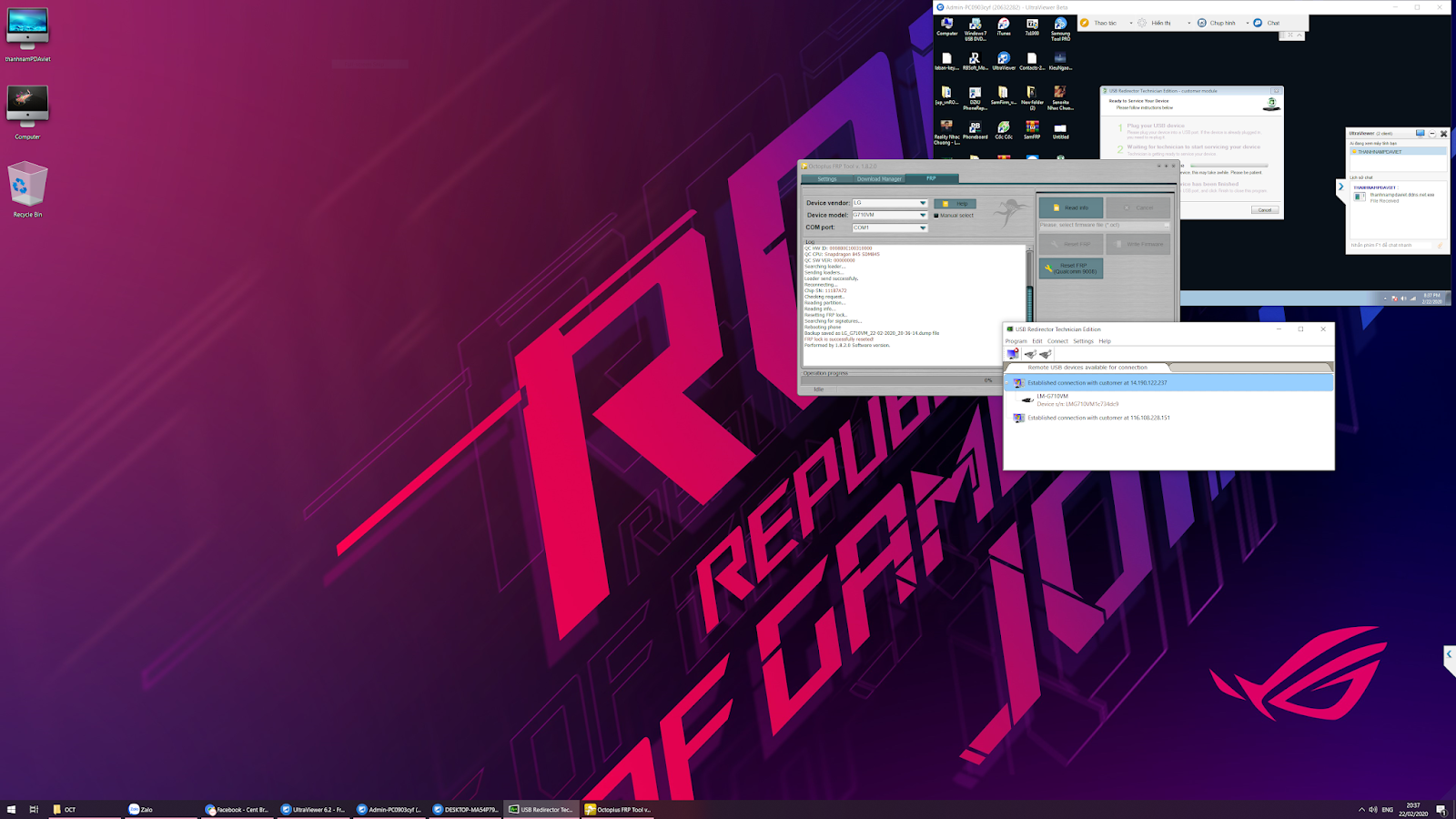Open the taskbar volume control
1456x819 pixels.
point(1372,809)
